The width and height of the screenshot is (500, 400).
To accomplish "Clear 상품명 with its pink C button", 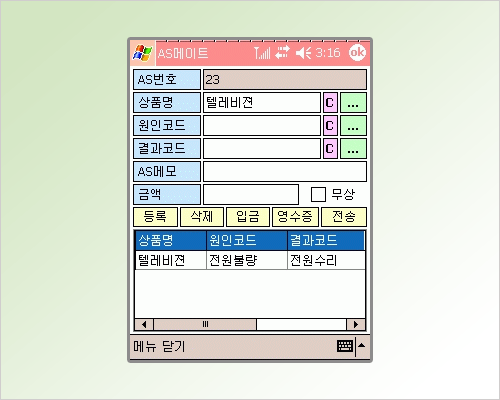I will [x=330, y=103].
